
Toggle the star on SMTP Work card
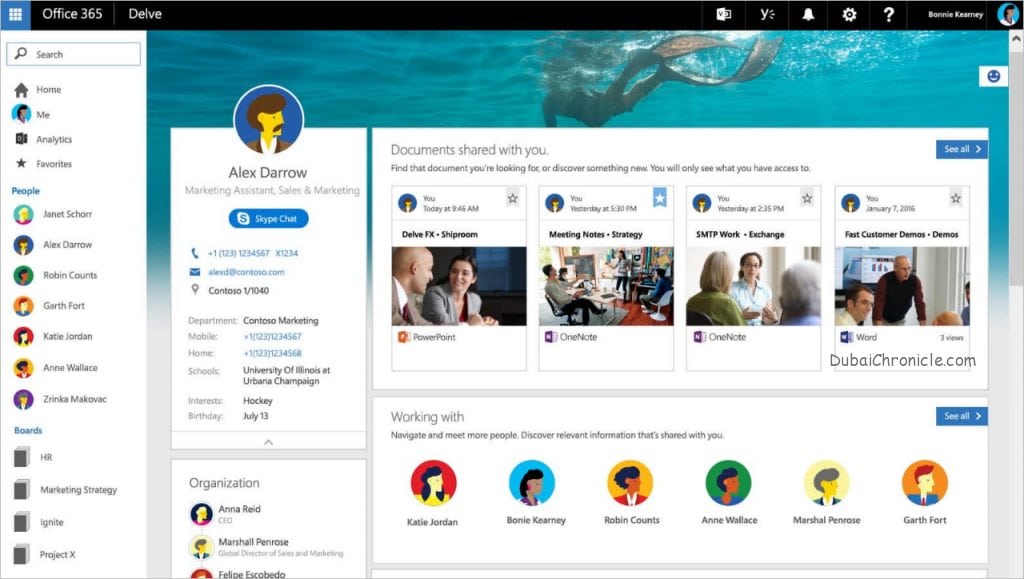(807, 198)
